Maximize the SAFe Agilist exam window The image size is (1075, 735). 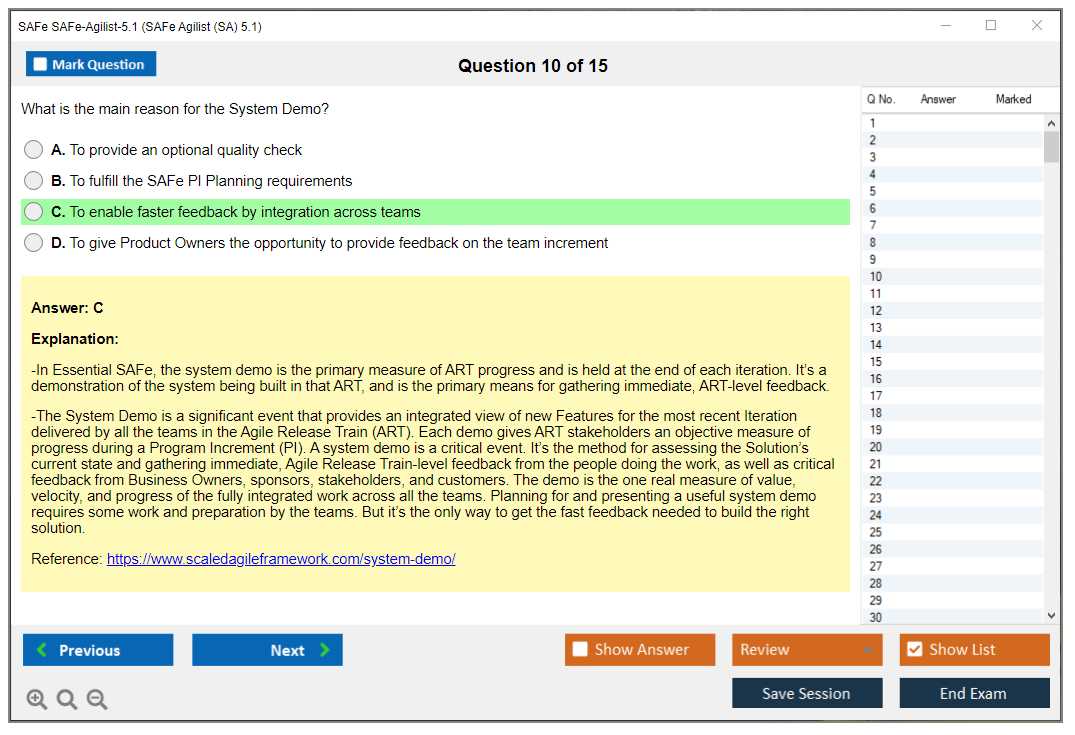pyautogui.click(x=991, y=25)
